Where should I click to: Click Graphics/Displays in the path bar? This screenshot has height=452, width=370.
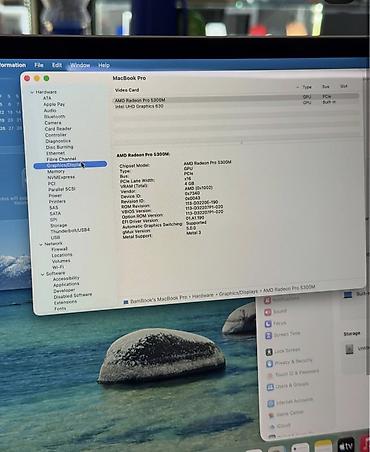coord(238,293)
